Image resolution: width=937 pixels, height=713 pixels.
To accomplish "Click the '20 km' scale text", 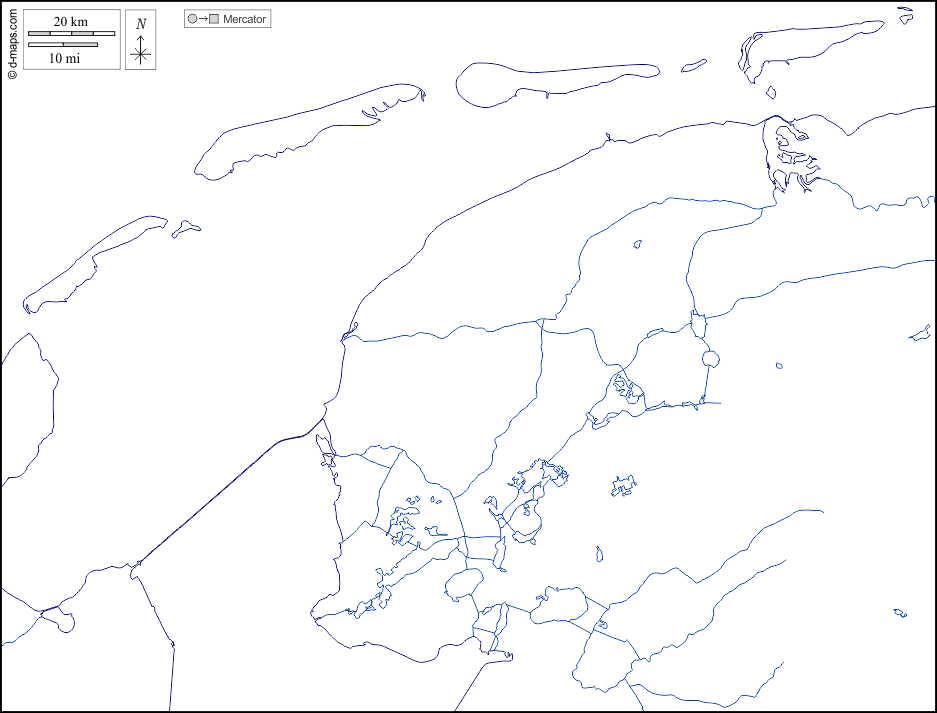I will [71, 22].
